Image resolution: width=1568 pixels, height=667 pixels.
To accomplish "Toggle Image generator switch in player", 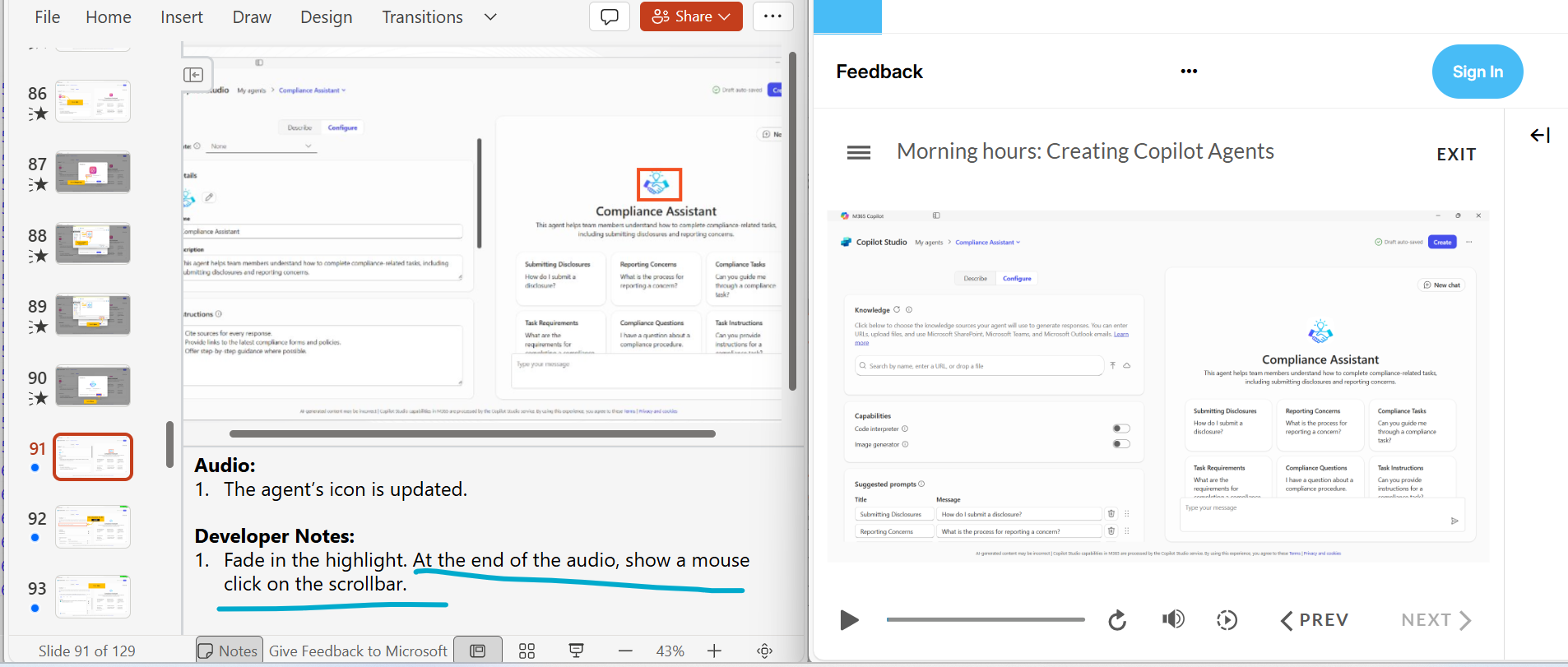I will [x=1121, y=444].
